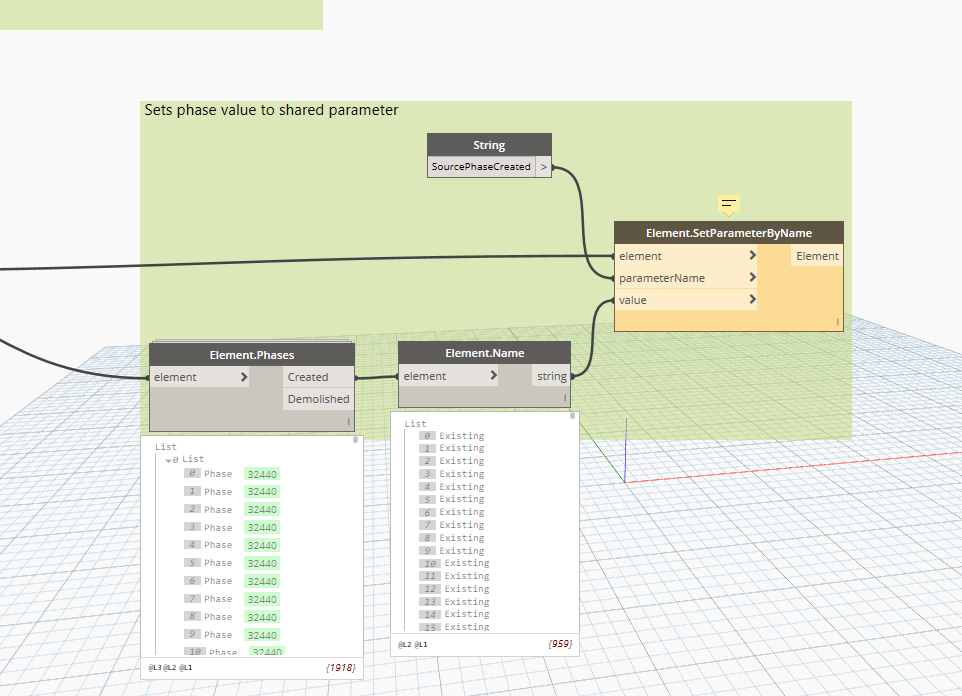Select first green 32440 element ID
This screenshot has height=696, width=962.
(262, 474)
